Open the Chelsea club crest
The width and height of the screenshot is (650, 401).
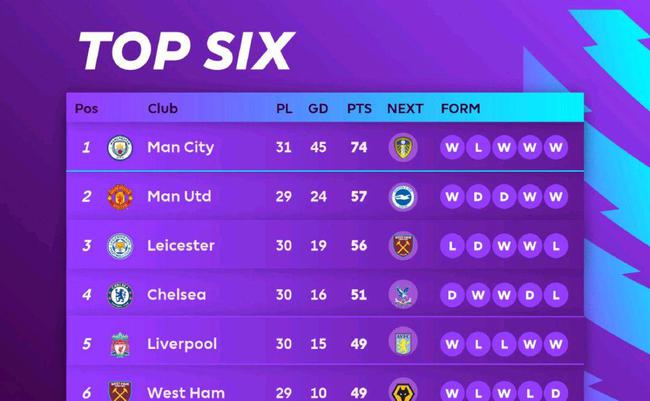coord(120,295)
